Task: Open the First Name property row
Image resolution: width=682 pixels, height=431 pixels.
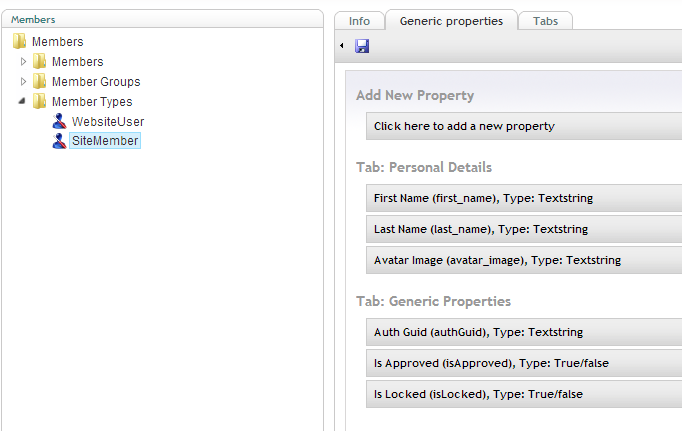Action: pos(524,198)
